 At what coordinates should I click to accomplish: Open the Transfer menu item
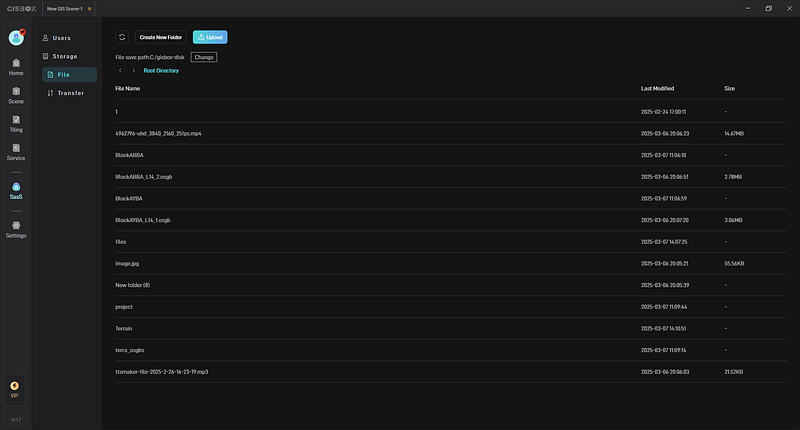coord(66,93)
